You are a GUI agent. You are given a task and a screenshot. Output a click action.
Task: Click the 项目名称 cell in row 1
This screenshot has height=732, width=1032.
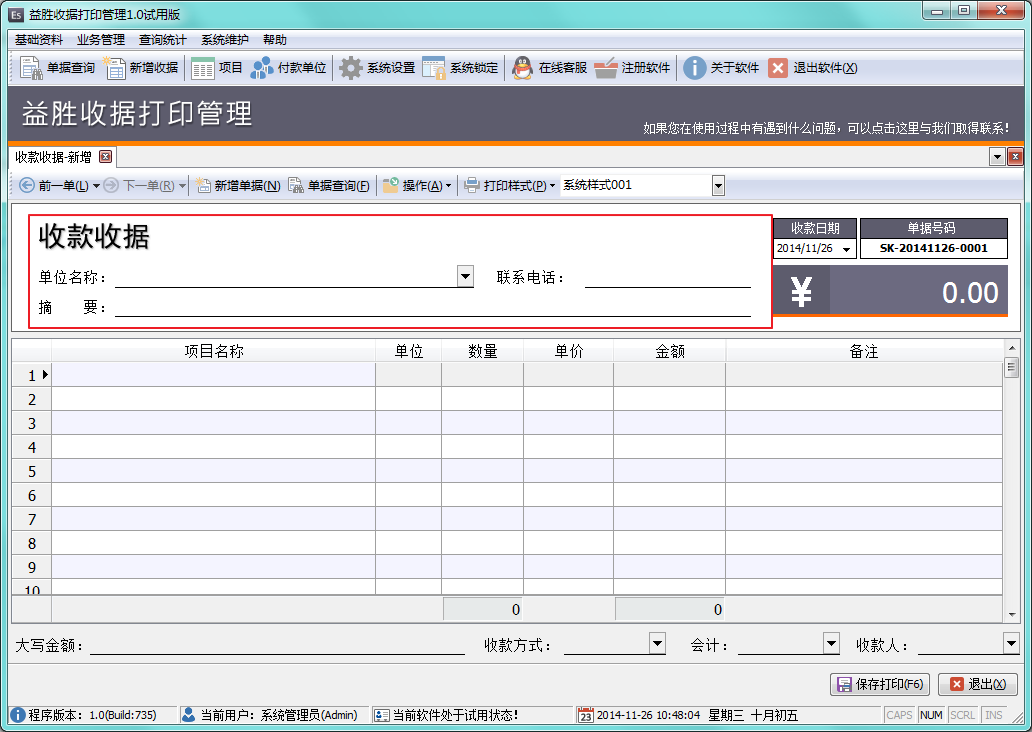213,375
